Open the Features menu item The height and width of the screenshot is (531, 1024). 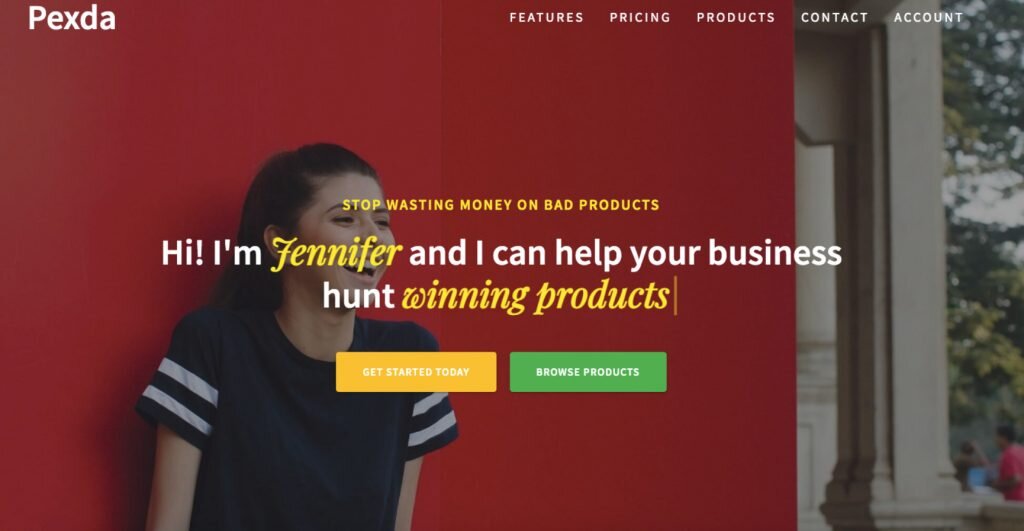(x=547, y=18)
